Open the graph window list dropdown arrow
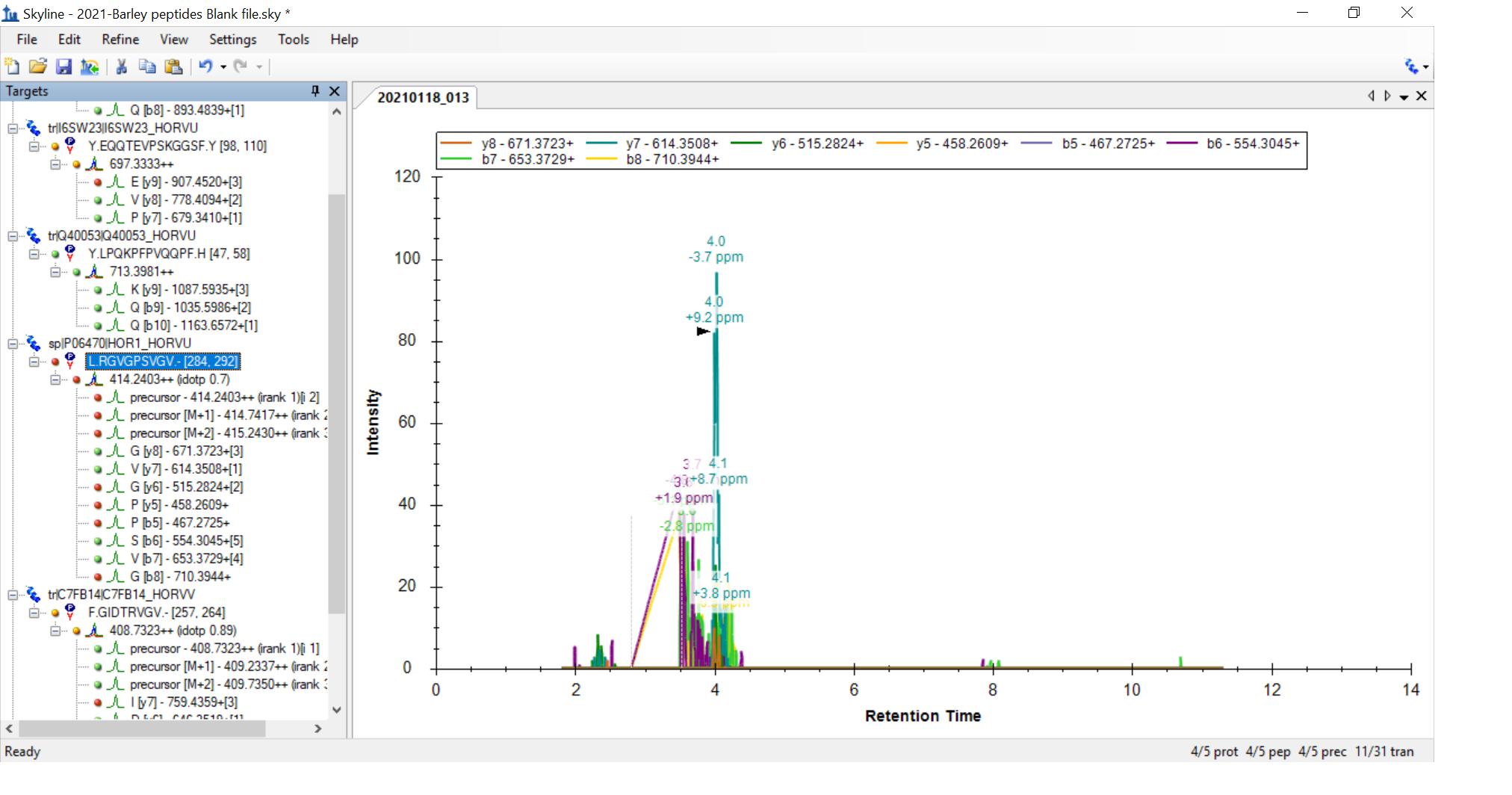Screen dimensions: 1512x795 coord(1404,97)
